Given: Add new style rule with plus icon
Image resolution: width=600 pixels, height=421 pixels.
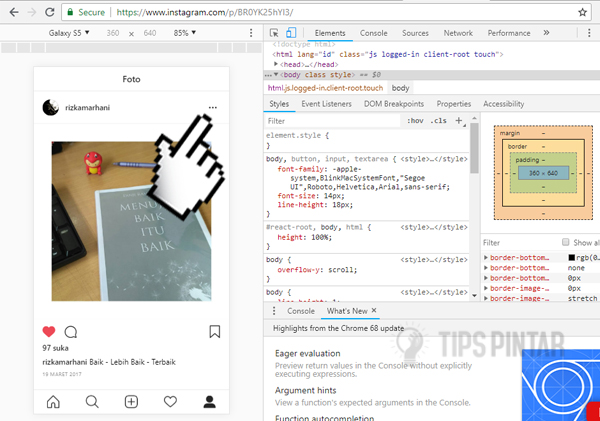Looking at the screenshot, I should 459,121.
